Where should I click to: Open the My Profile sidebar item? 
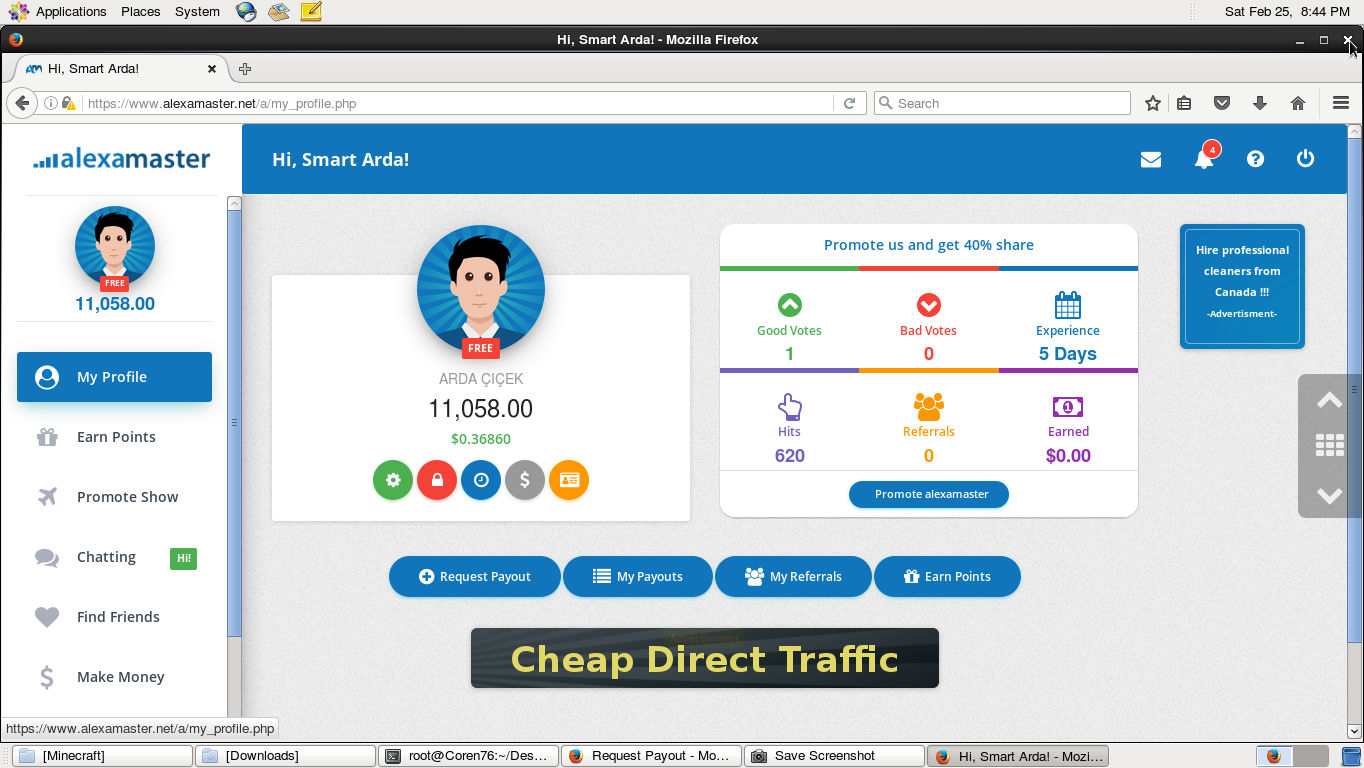coord(114,377)
